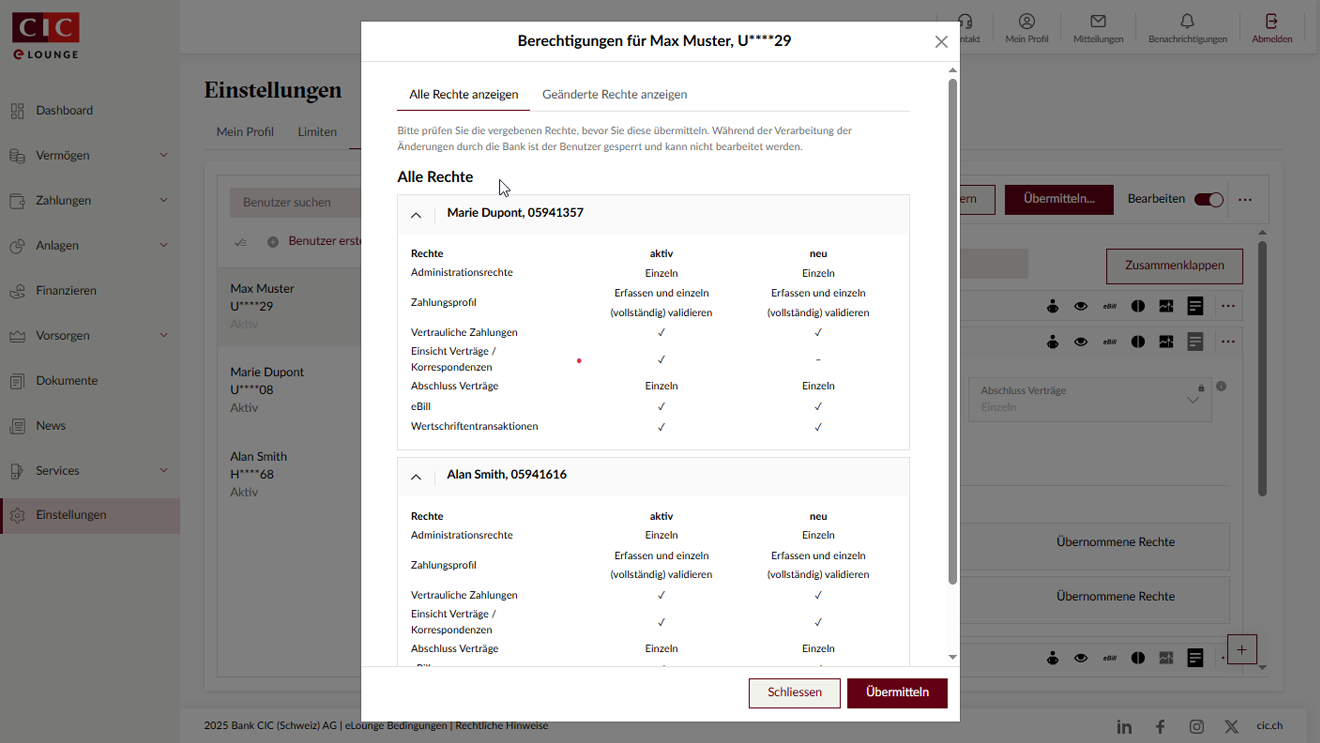
Task: Open the Abschluss Verträge dropdown
Action: coord(1090,399)
